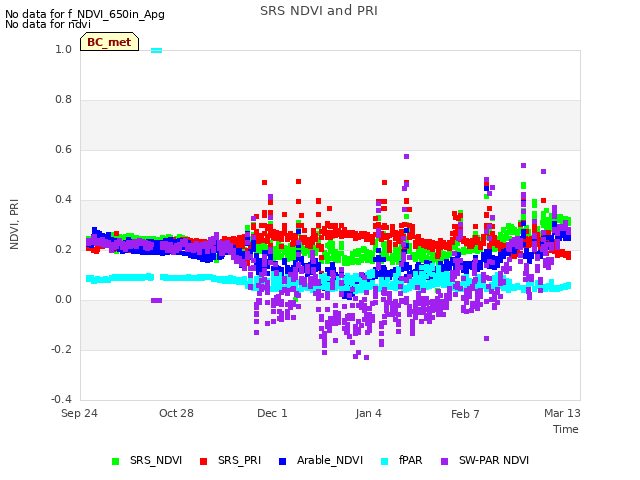
Task: Click the 0.6 y-axis tick label
Action: point(63,150)
